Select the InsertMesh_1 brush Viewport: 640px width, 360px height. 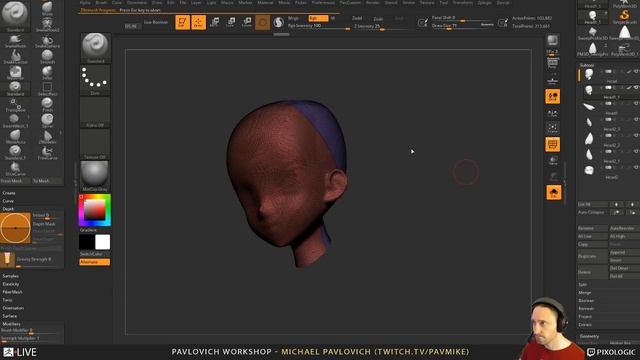16,120
